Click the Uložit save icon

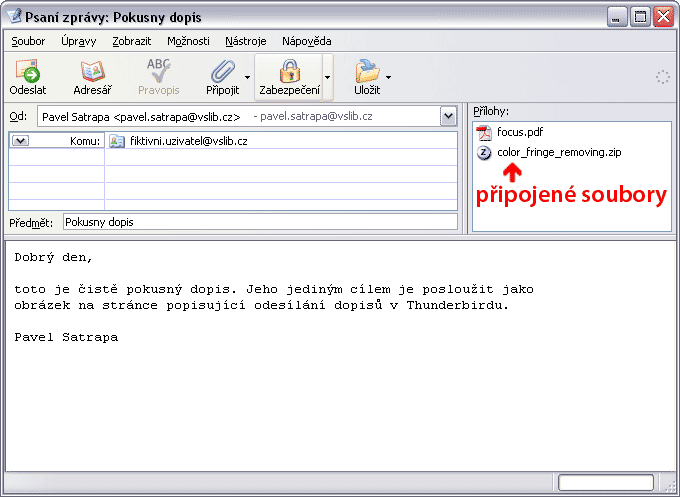click(367, 71)
